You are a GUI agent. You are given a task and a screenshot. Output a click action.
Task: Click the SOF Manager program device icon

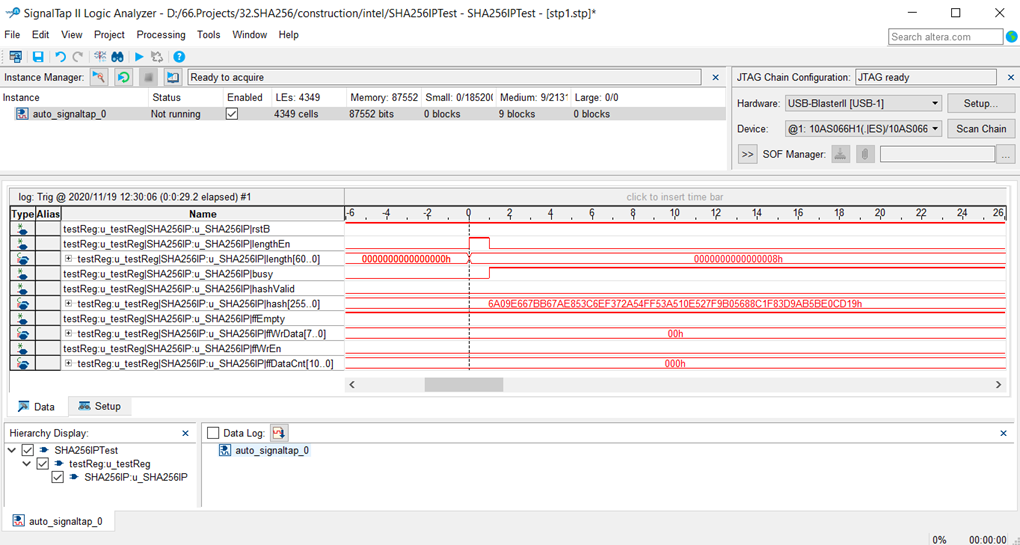click(x=840, y=154)
